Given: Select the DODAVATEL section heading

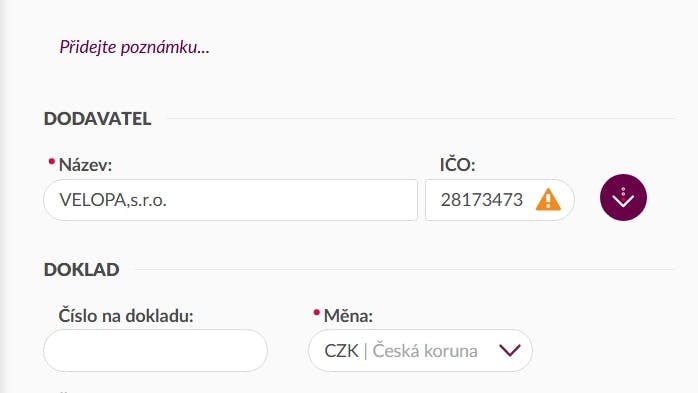Looking at the screenshot, I should click(97, 118).
